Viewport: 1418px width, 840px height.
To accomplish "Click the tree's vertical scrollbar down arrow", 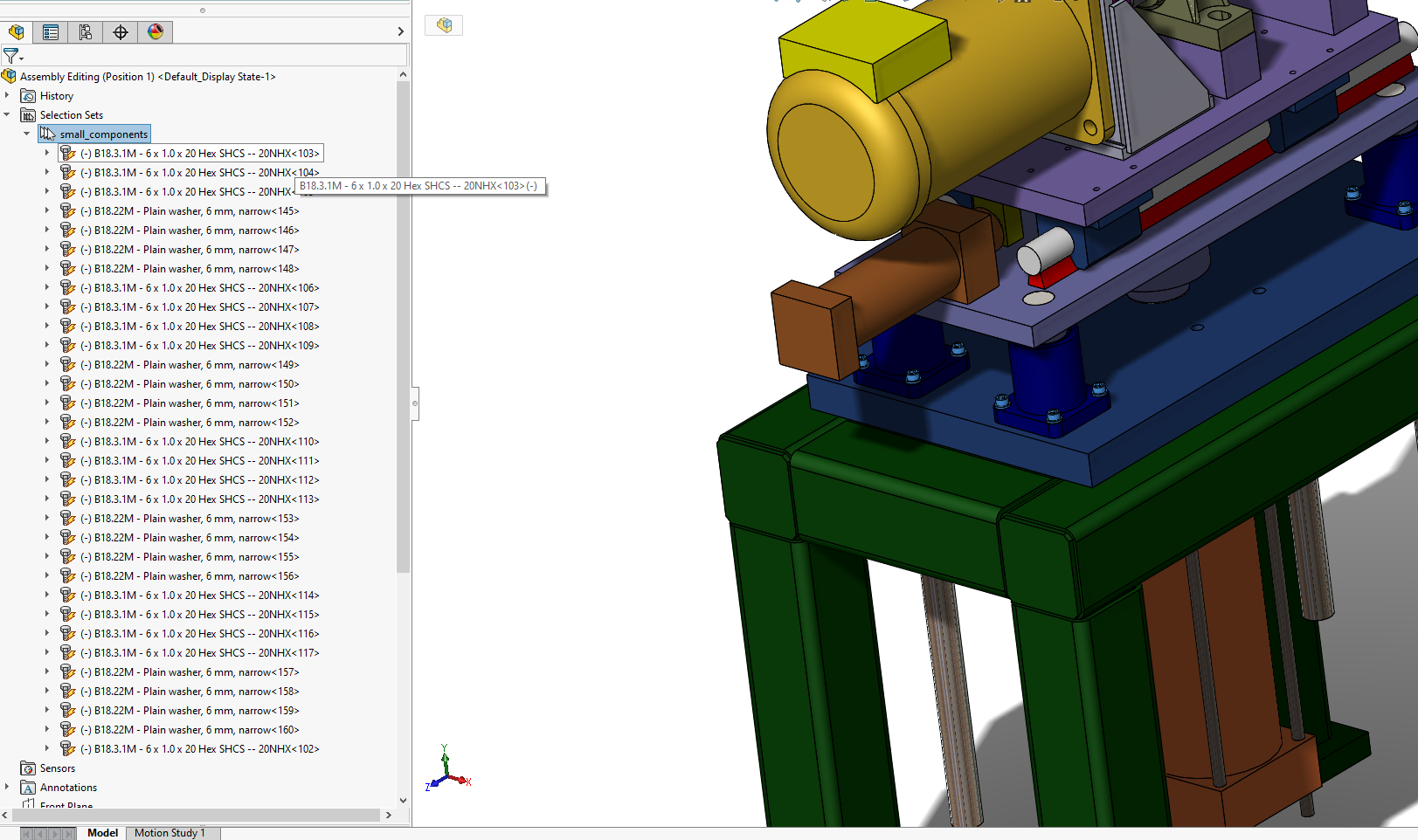I will tap(403, 800).
